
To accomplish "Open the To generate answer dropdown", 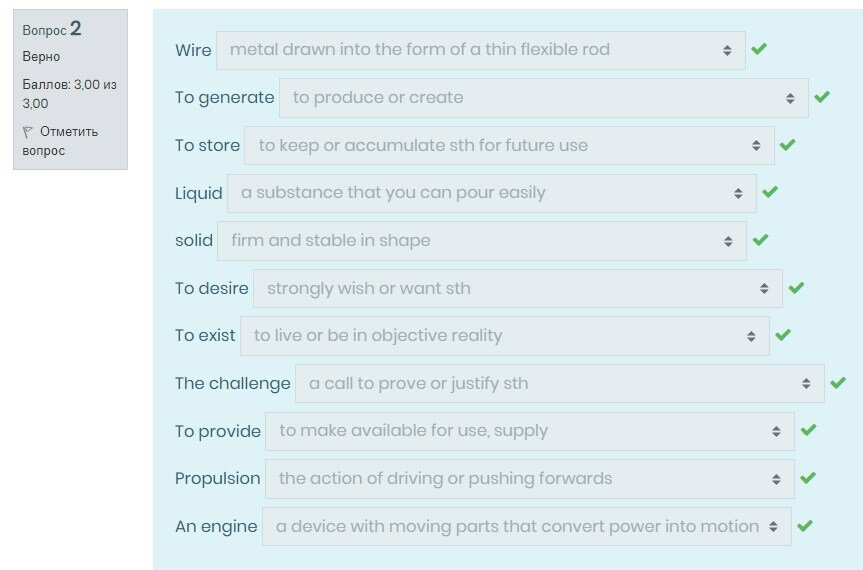I will pyautogui.click(x=543, y=98).
